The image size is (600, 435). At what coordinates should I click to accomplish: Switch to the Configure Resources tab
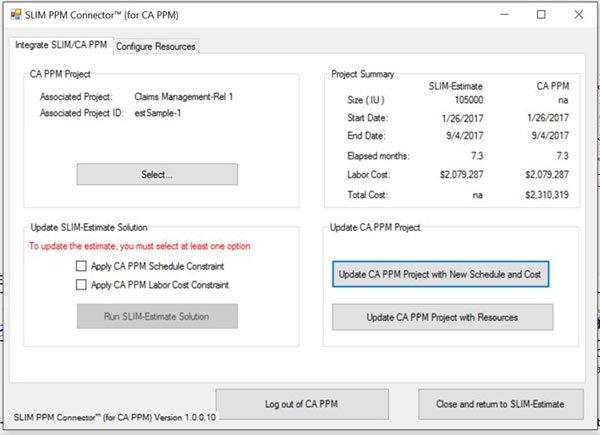155,46
